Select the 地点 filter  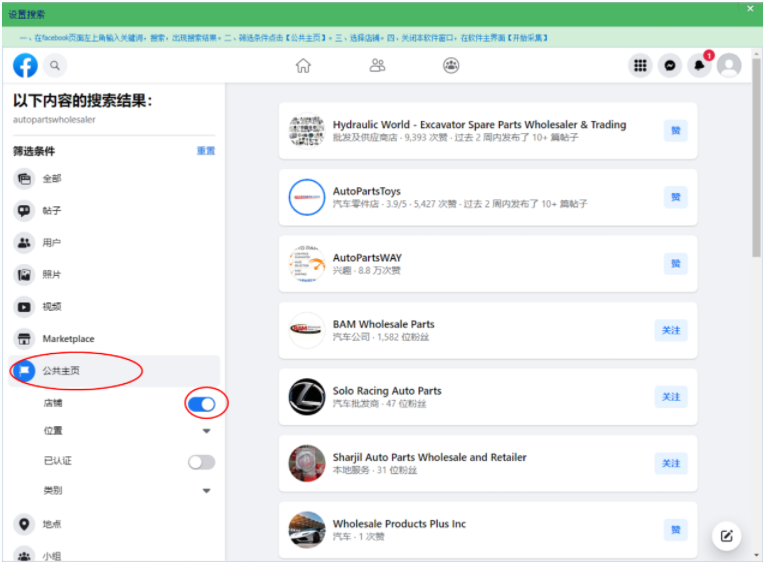114,524
